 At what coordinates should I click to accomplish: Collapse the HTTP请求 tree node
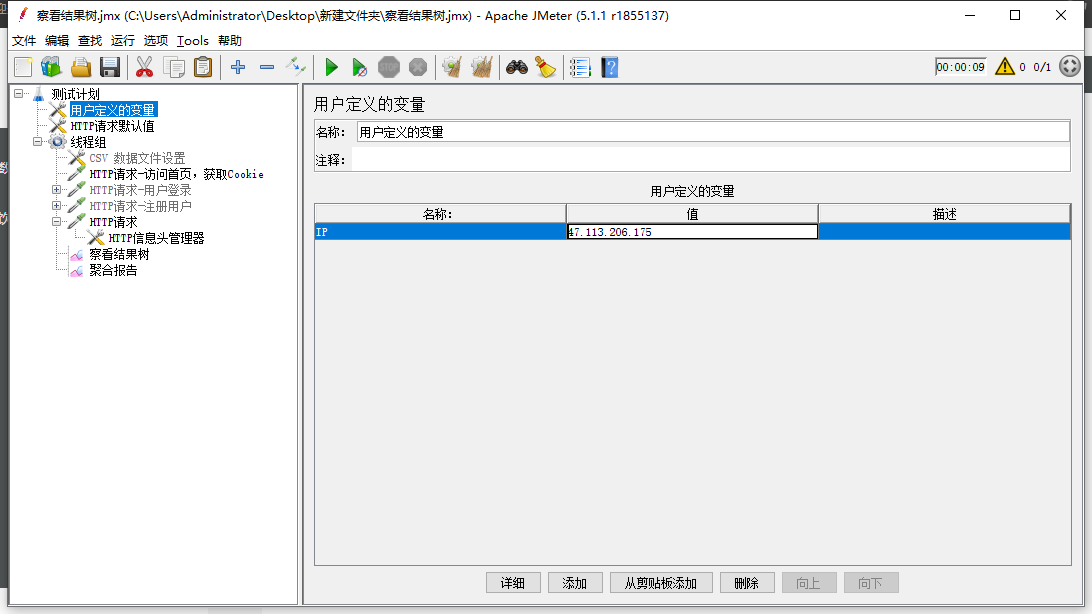56,221
